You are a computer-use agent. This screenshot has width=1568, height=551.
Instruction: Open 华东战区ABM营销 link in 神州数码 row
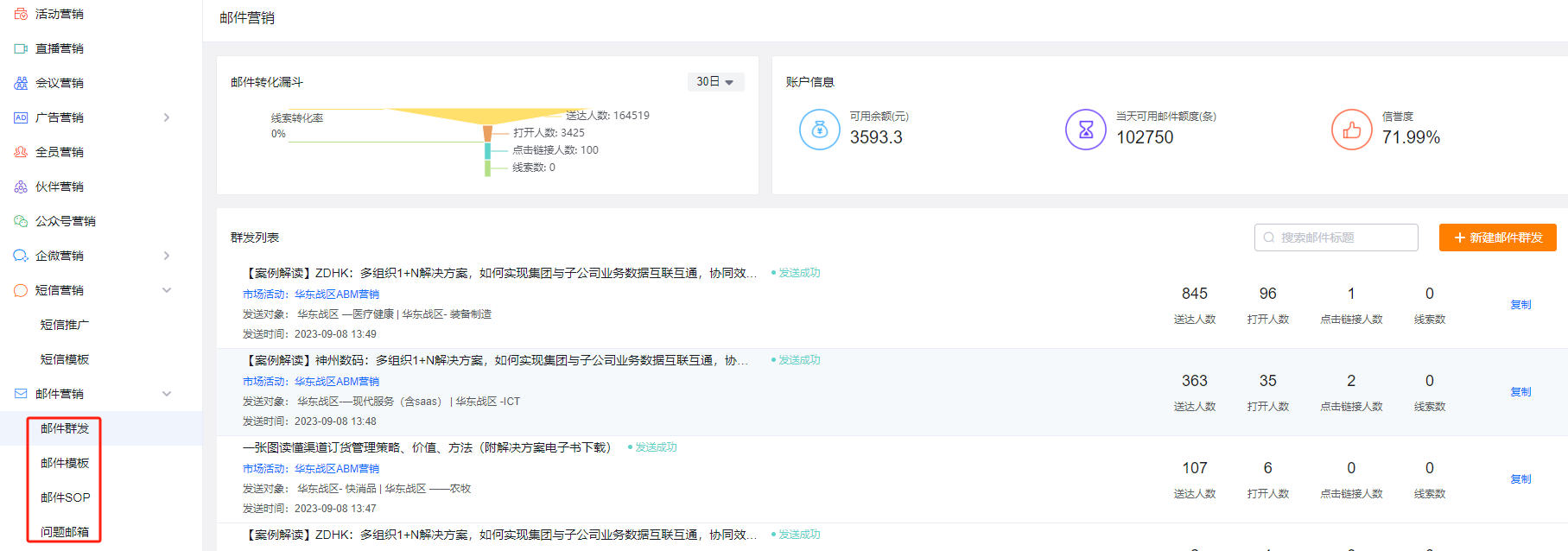pos(337,382)
